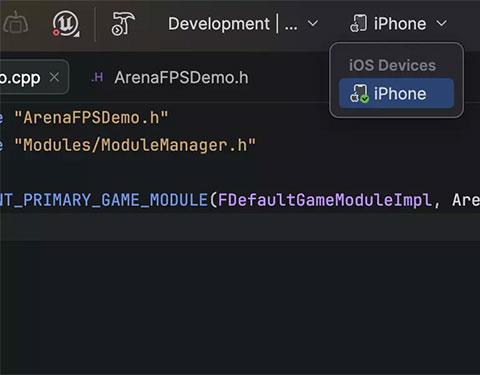Expand the chevron next to Development

[313, 24]
